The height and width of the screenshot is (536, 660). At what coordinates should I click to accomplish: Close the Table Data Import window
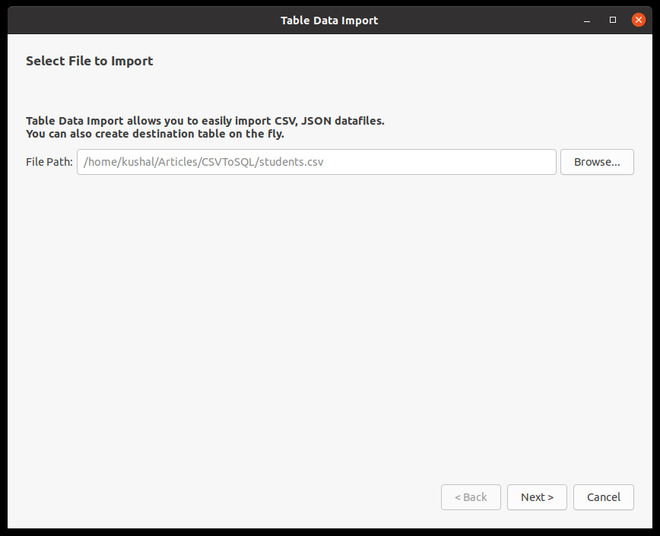pyautogui.click(x=638, y=20)
